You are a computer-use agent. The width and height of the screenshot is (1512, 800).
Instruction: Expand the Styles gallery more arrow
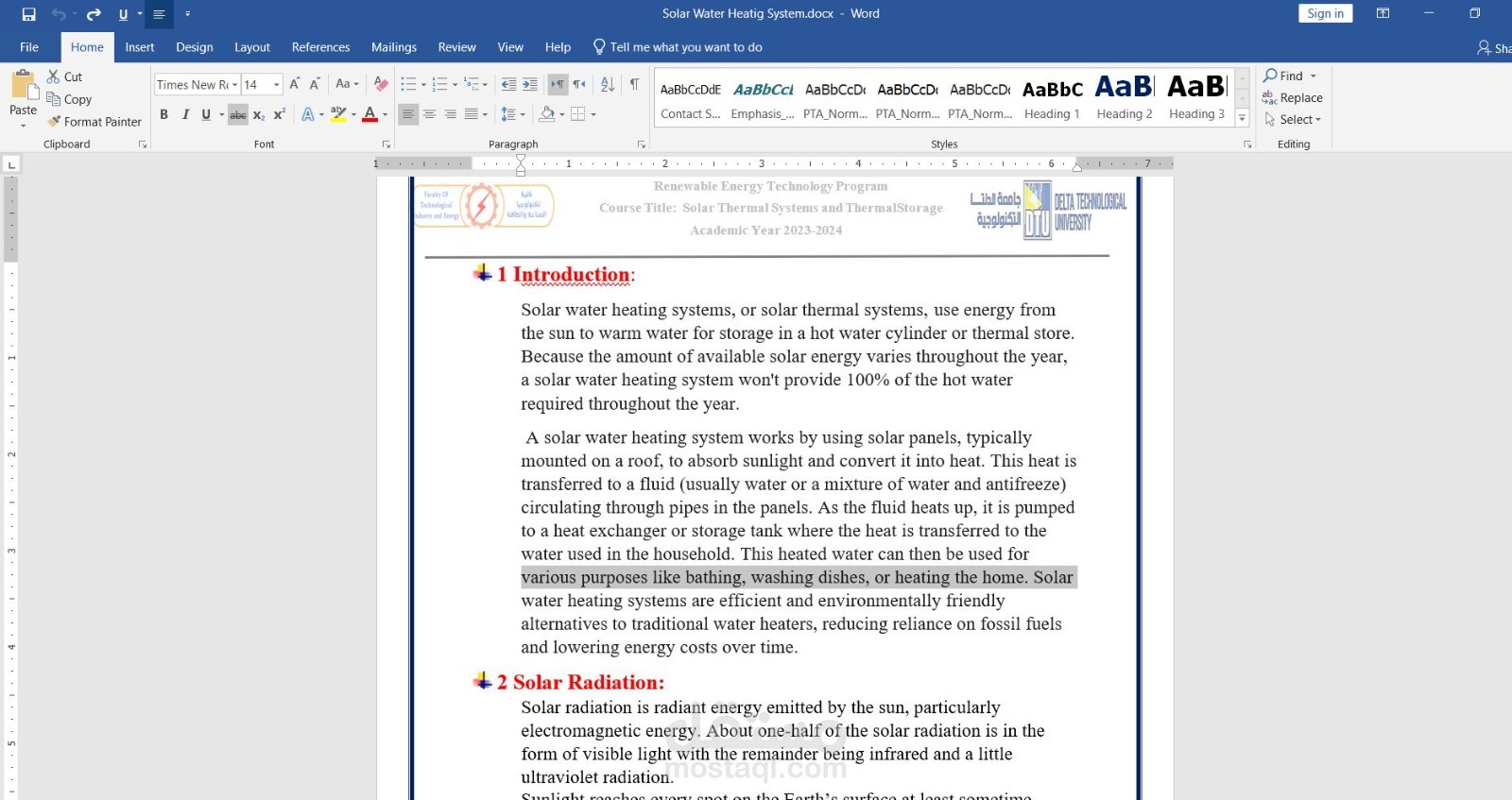[x=1243, y=118]
